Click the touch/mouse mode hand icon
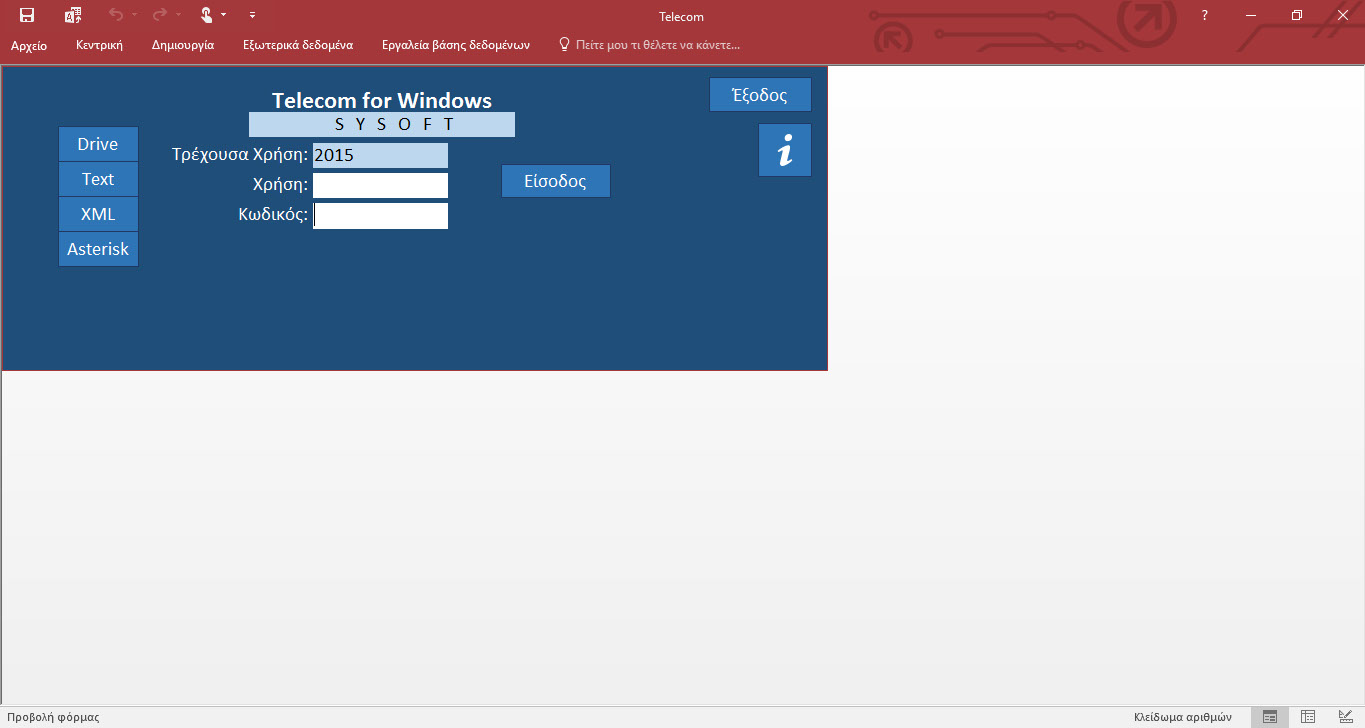 tap(206, 15)
